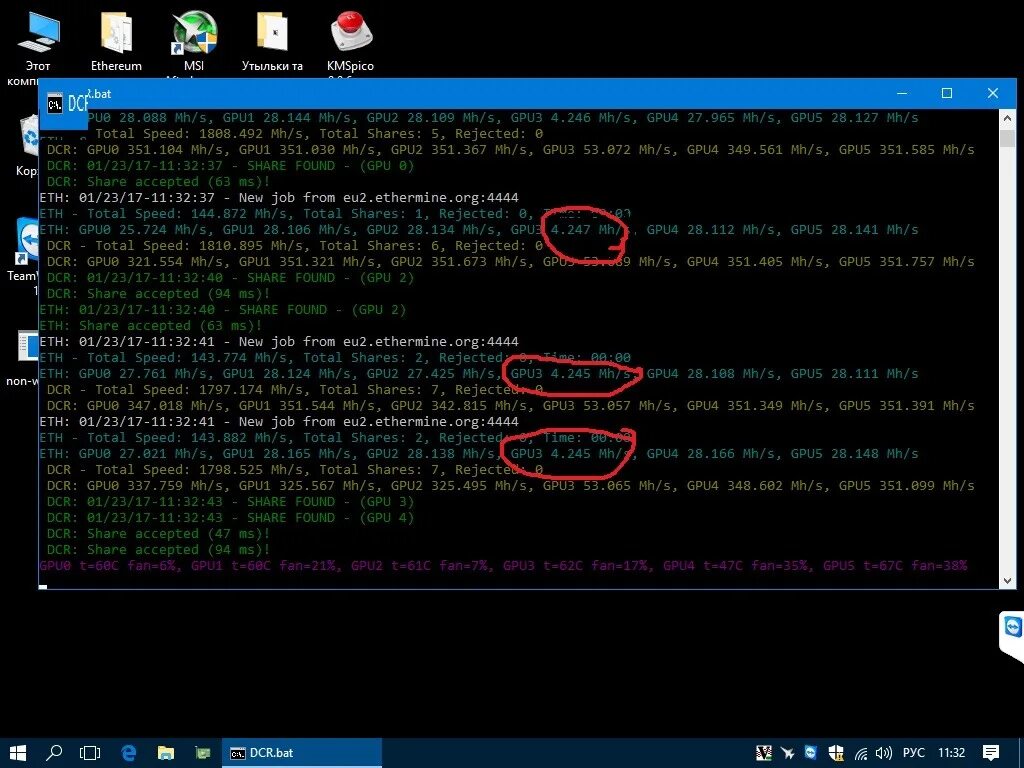Click the 11:32:37 'New job from eu2.ethermine.org:4444' line
The image size is (1024, 768).
coord(279,198)
